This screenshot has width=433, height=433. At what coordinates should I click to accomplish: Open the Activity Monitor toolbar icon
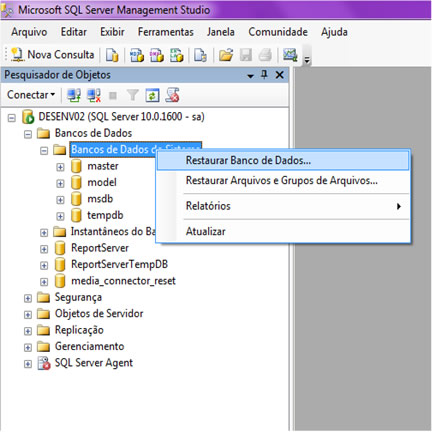point(290,55)
